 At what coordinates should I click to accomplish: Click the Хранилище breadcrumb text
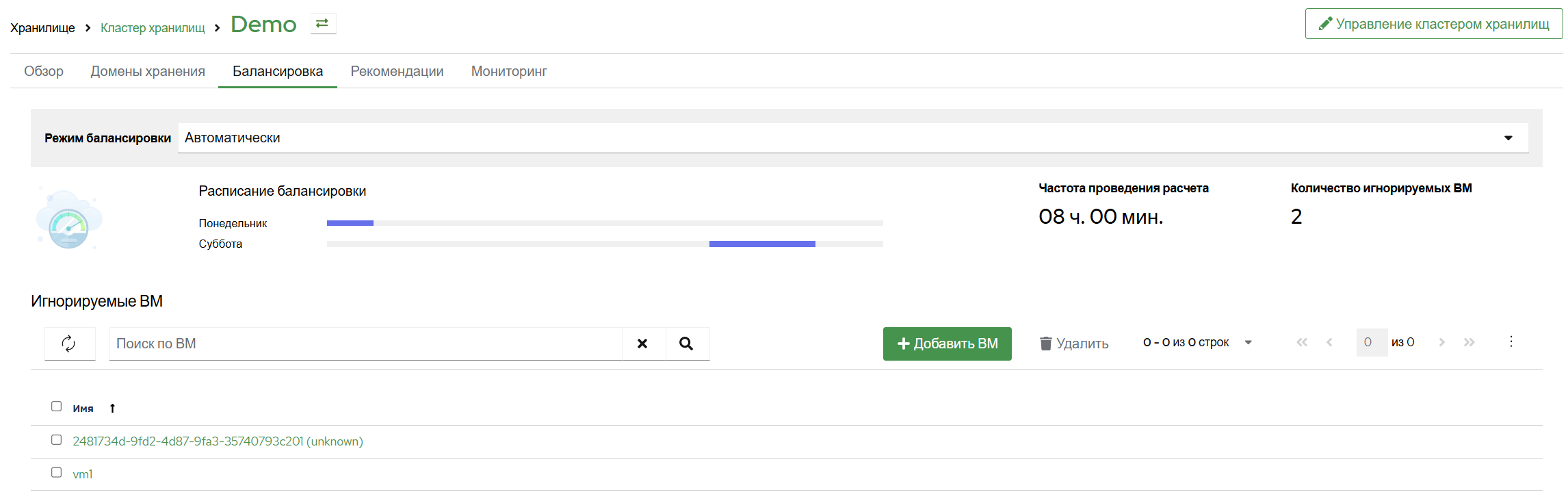click(x=42, y=28)
